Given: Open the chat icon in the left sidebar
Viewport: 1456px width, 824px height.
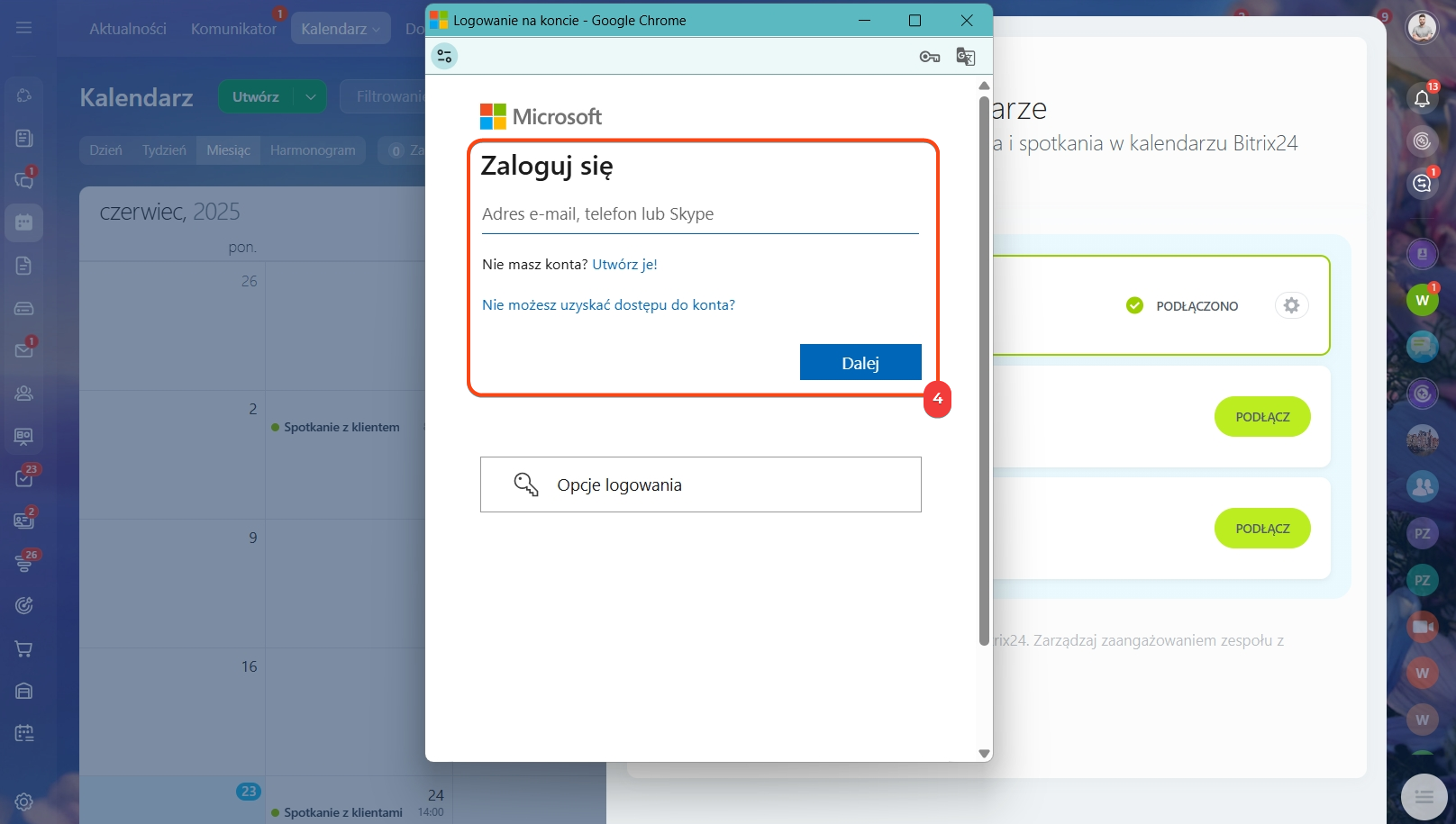Looking at the screenshot, I should coord(24,180).
